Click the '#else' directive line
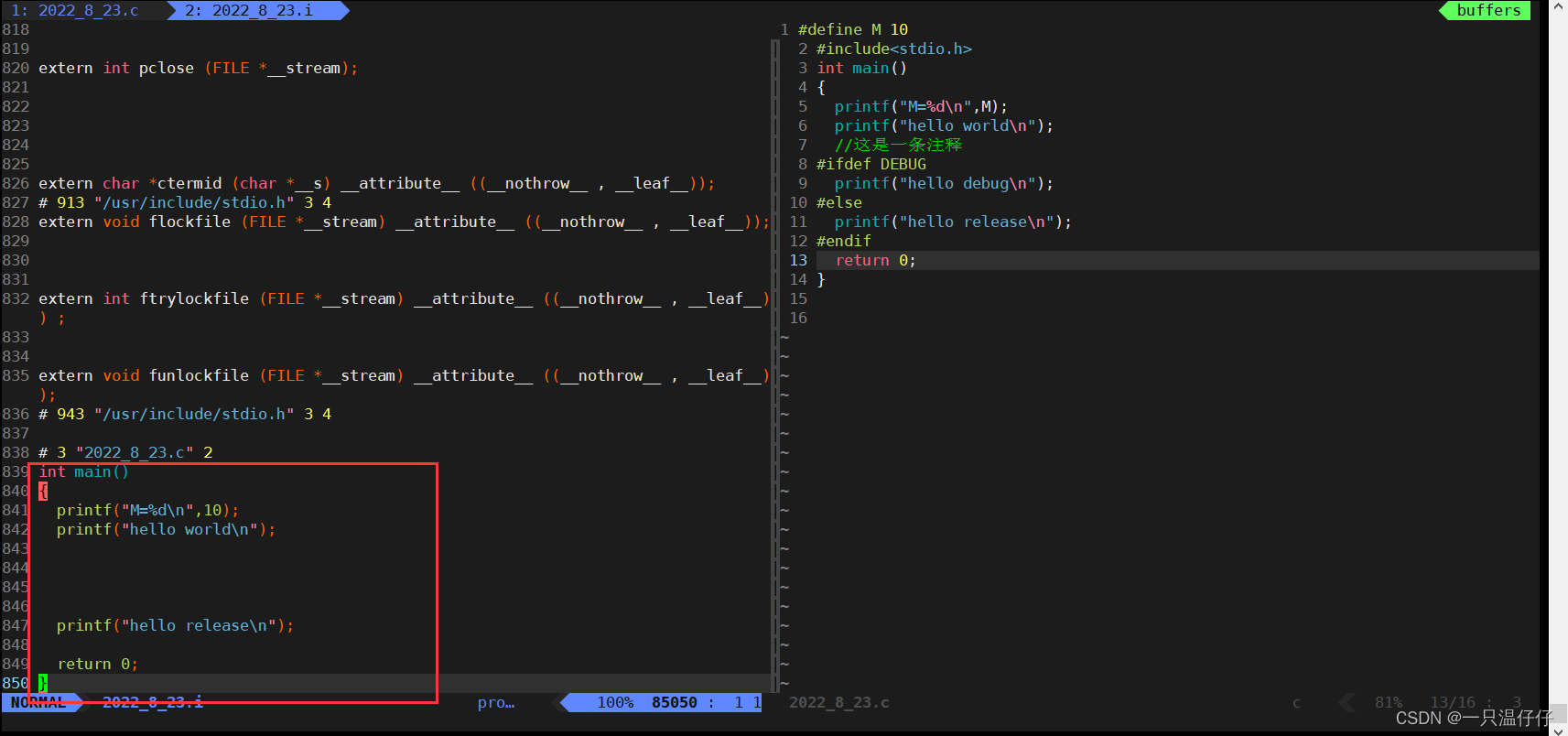 (839, 202)
